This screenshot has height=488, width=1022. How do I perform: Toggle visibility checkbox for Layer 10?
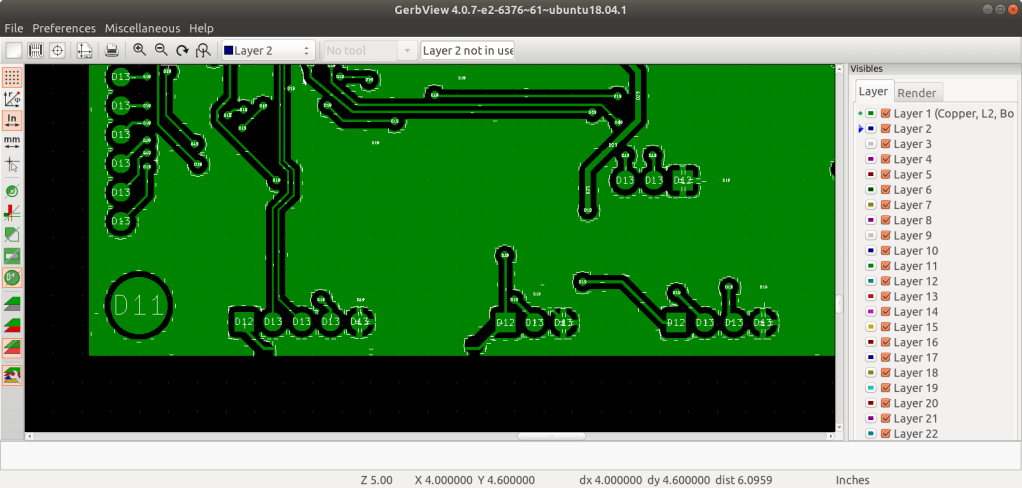coord(885,251)
